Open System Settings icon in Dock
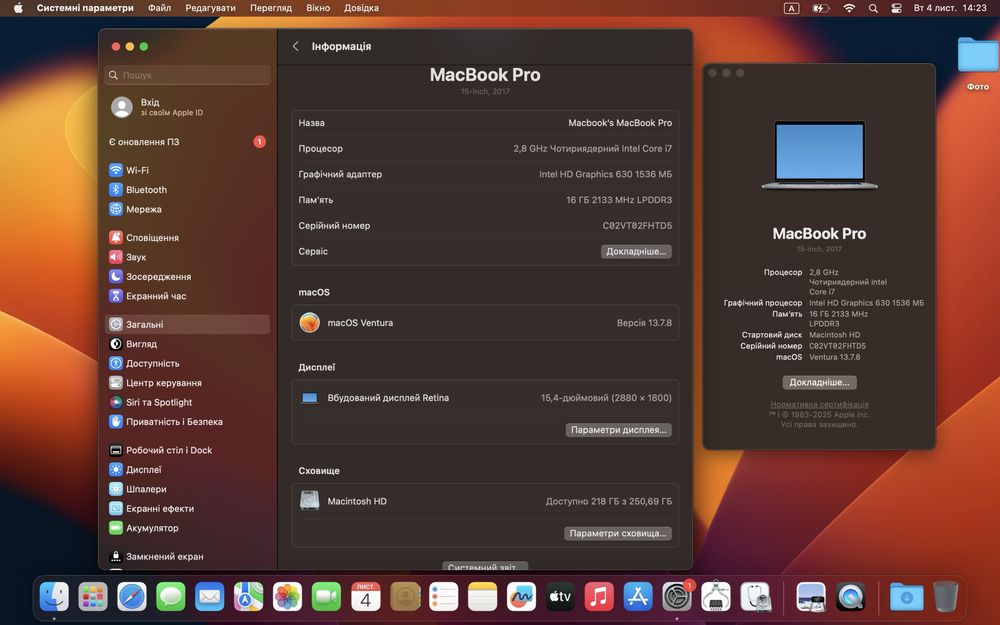Screen dimensions: 1000x625 coord(677,597)
